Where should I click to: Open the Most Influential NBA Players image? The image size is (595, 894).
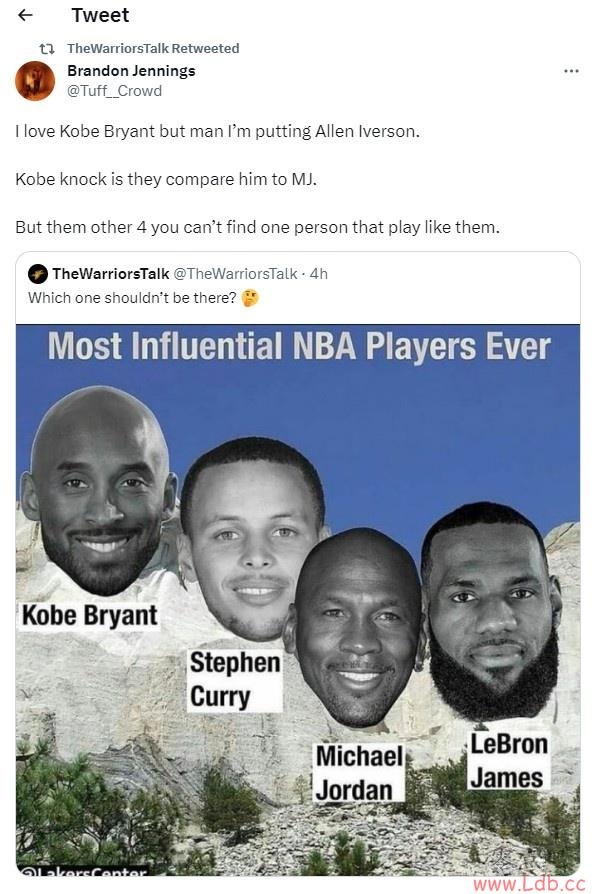pyautogui.click(x=298, y=600)
